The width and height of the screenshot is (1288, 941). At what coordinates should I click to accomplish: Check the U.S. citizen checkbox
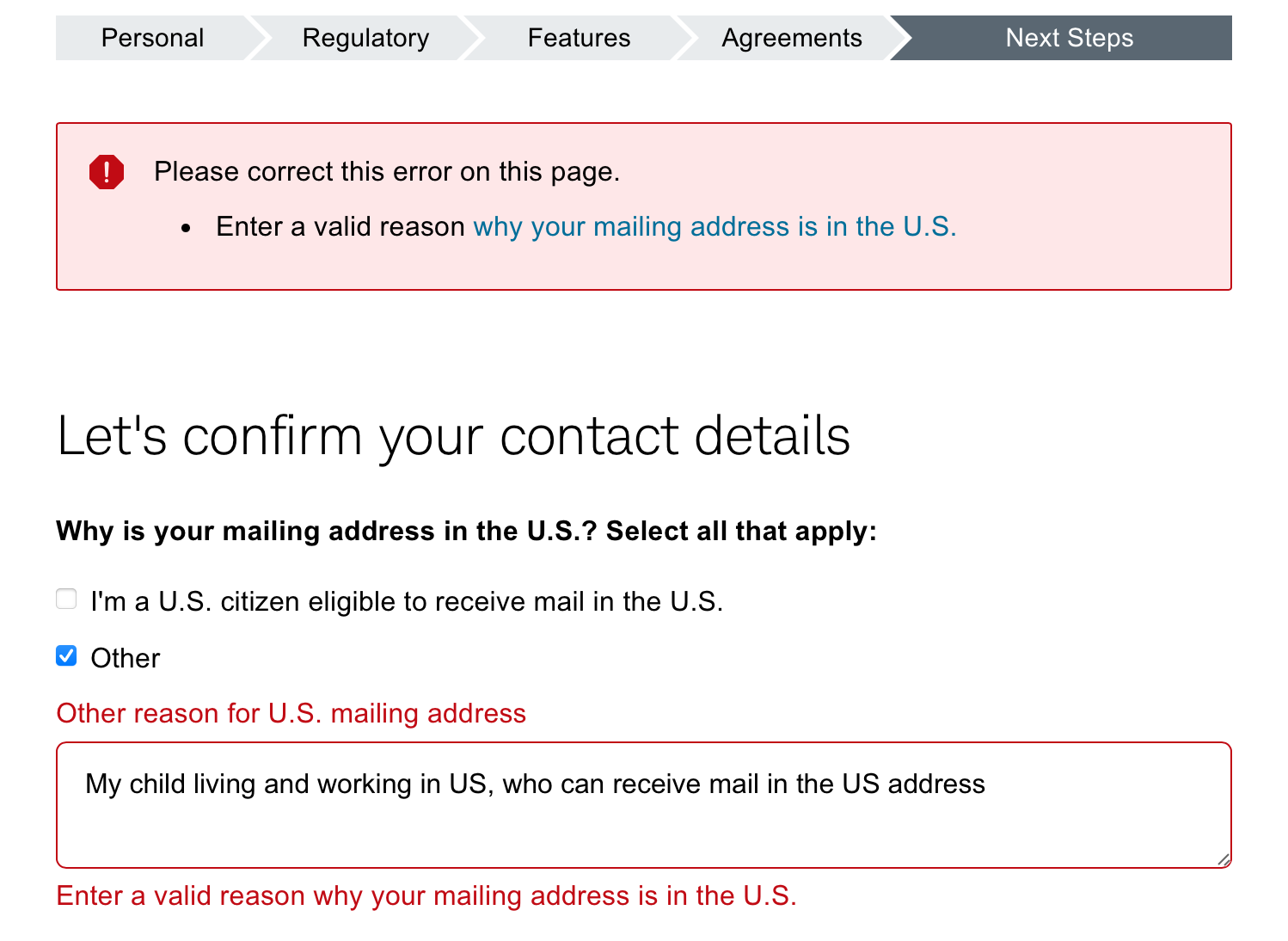[66, 599]
